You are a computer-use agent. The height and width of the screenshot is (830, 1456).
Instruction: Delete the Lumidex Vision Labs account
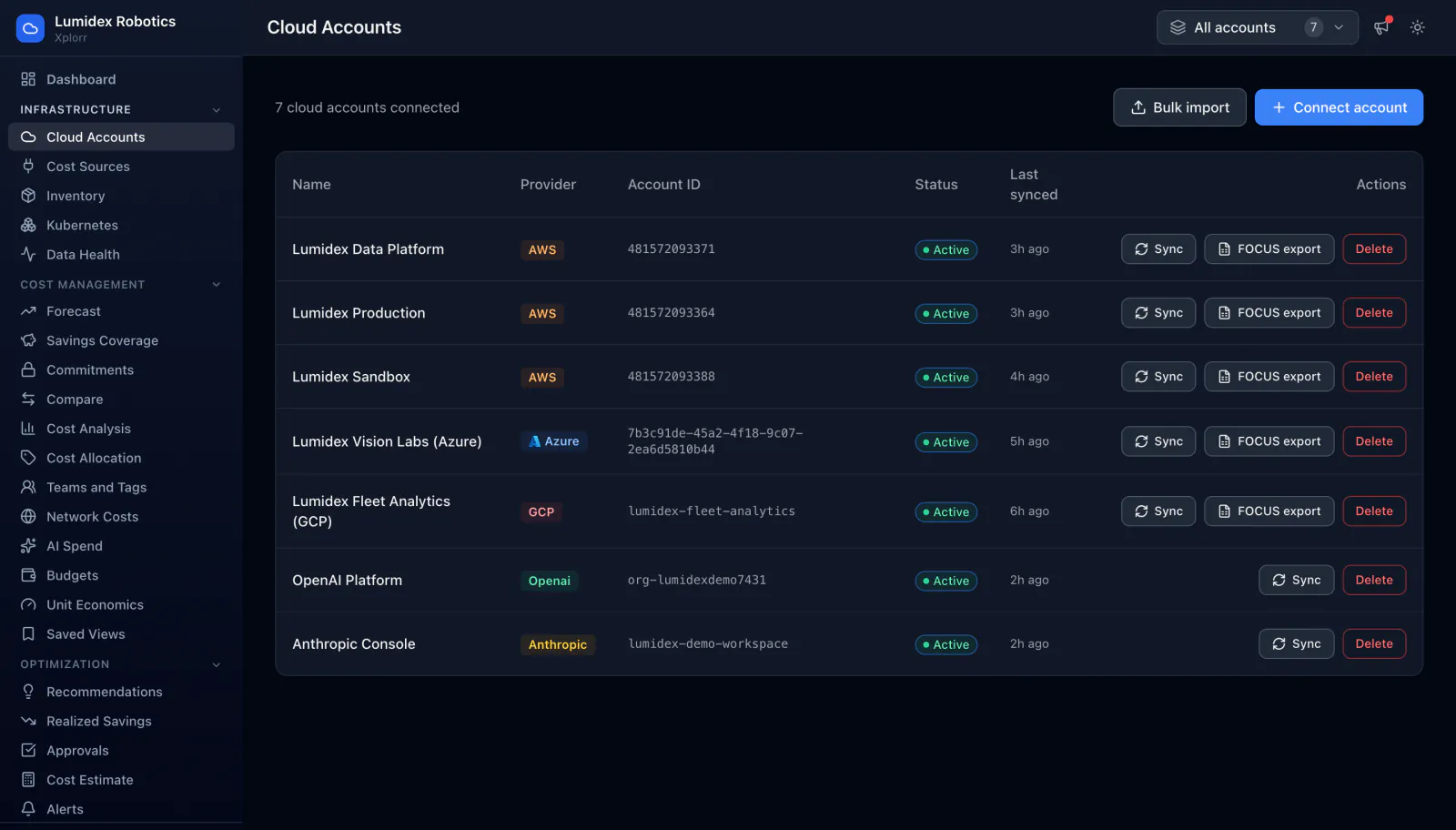click(x=1374, y=441)
